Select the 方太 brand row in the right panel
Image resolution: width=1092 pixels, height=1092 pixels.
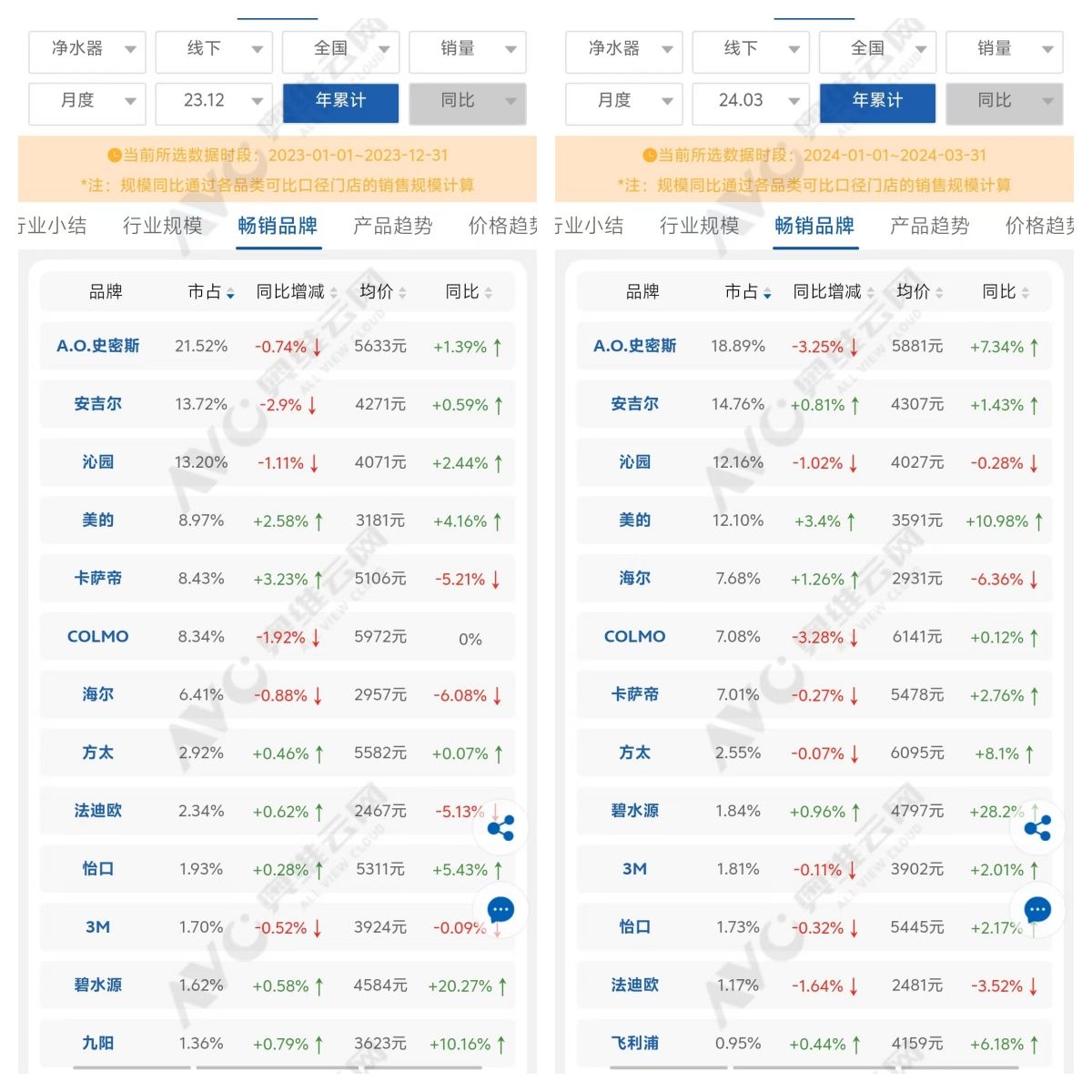coord(814,753)
